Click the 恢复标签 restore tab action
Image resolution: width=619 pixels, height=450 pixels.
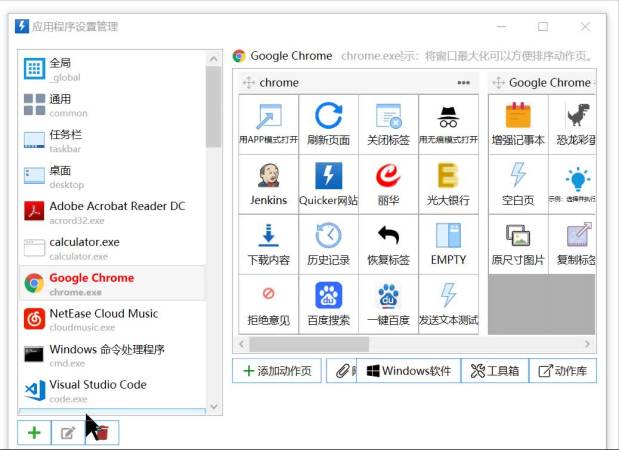point(388,245)
